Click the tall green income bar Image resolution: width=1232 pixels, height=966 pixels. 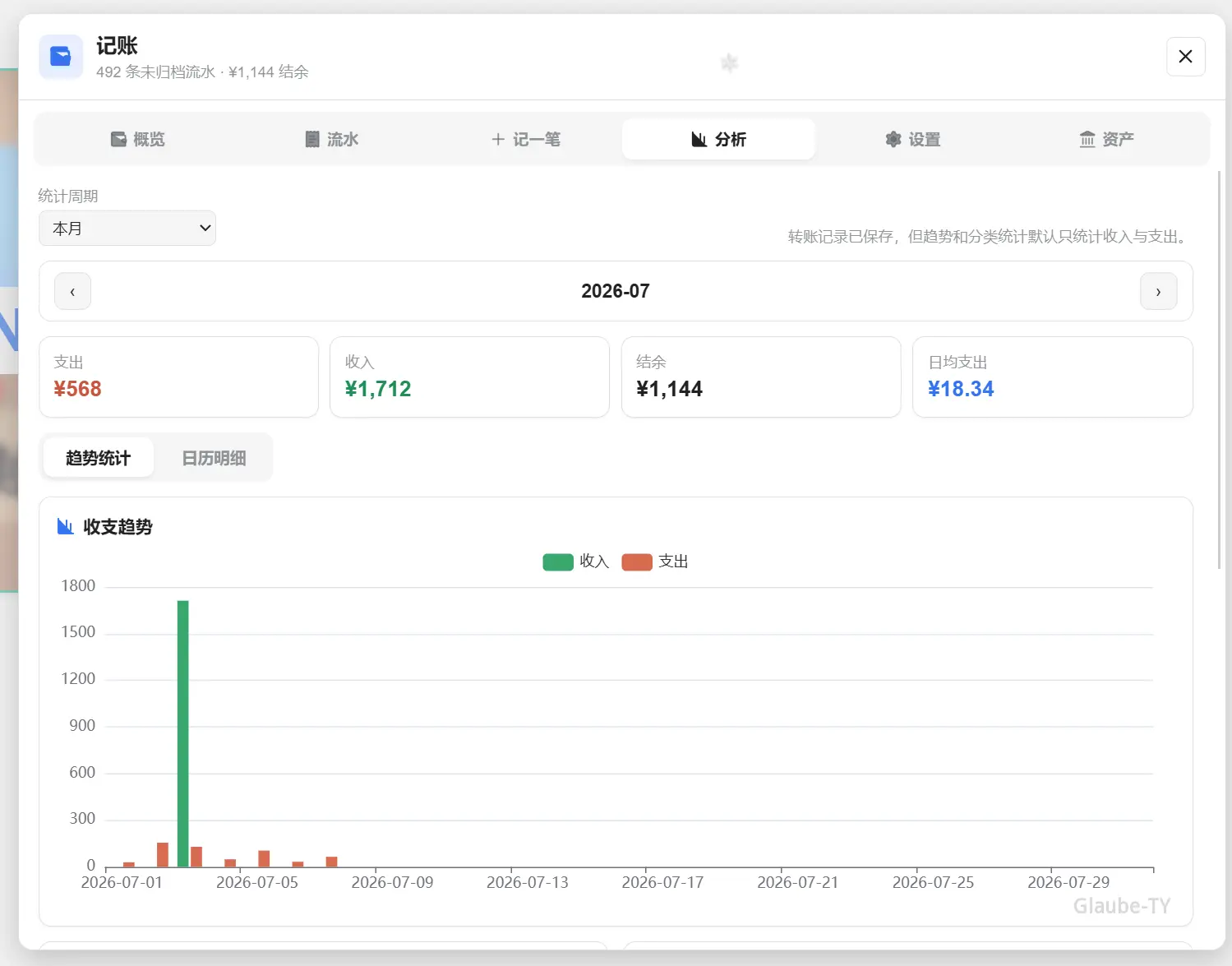182,733
